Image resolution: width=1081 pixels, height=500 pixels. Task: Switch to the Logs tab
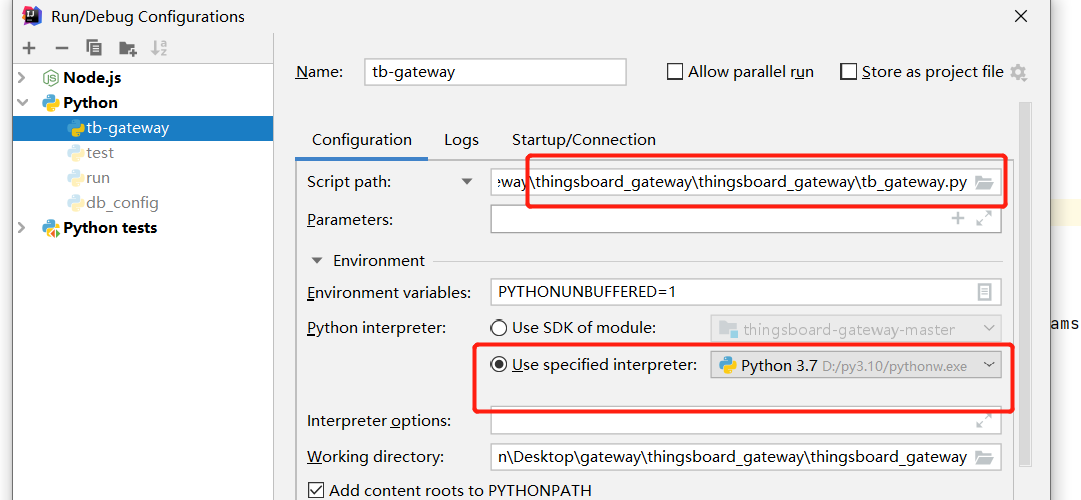pos(462,140)
